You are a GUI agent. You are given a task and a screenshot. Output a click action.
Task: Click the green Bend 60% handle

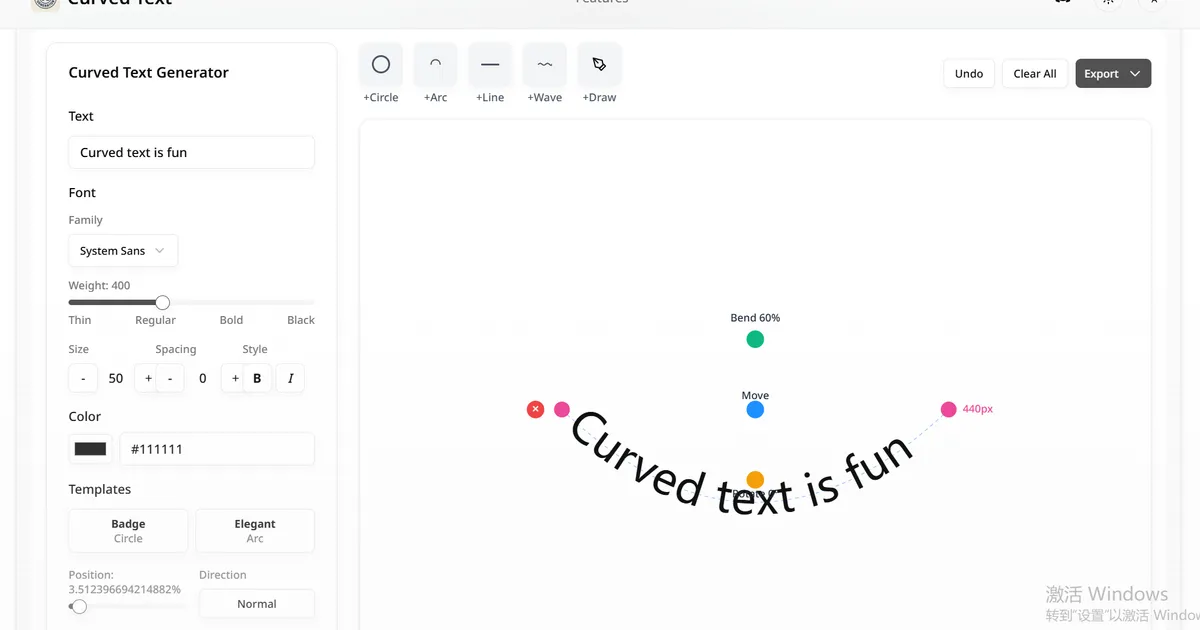(x=755, y=339)
